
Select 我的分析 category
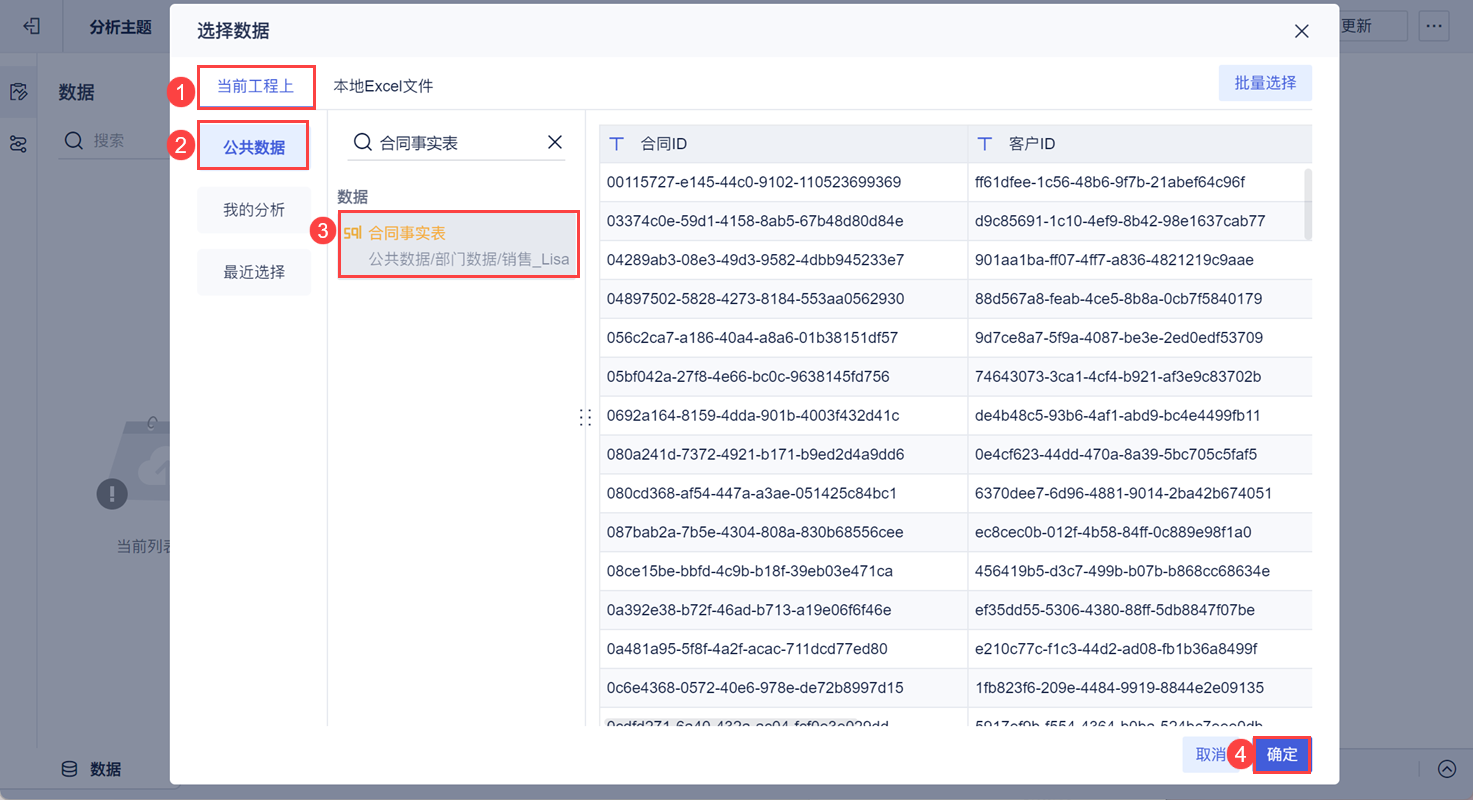[x=254, y=210]
